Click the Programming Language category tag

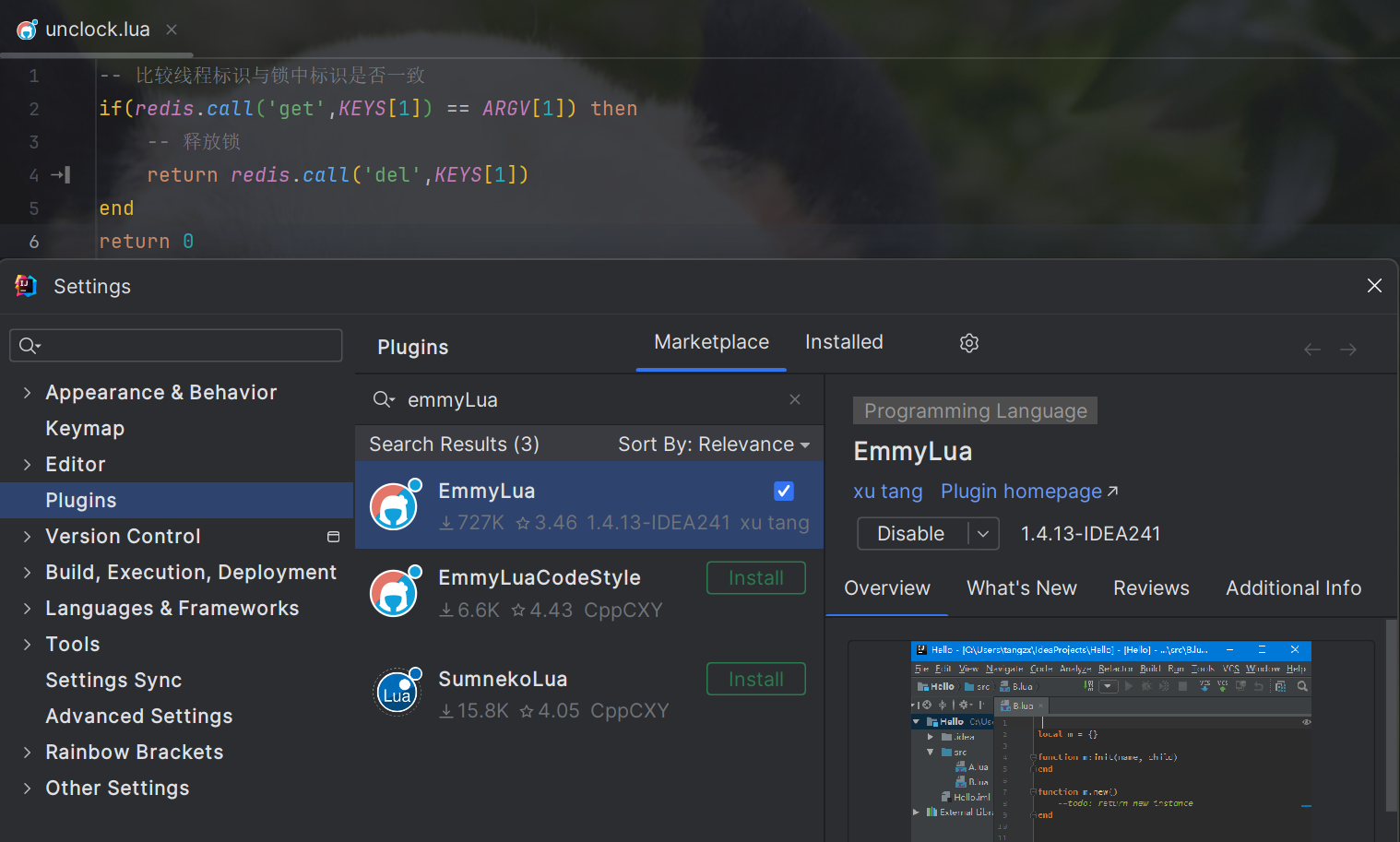point(975,411)
